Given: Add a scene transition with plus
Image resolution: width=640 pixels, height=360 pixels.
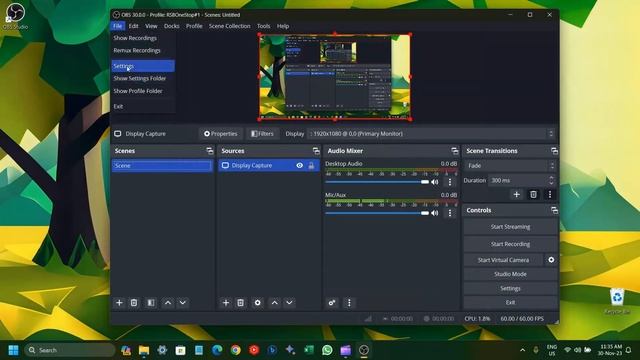Looking at the screenshot, I should 516,195.
